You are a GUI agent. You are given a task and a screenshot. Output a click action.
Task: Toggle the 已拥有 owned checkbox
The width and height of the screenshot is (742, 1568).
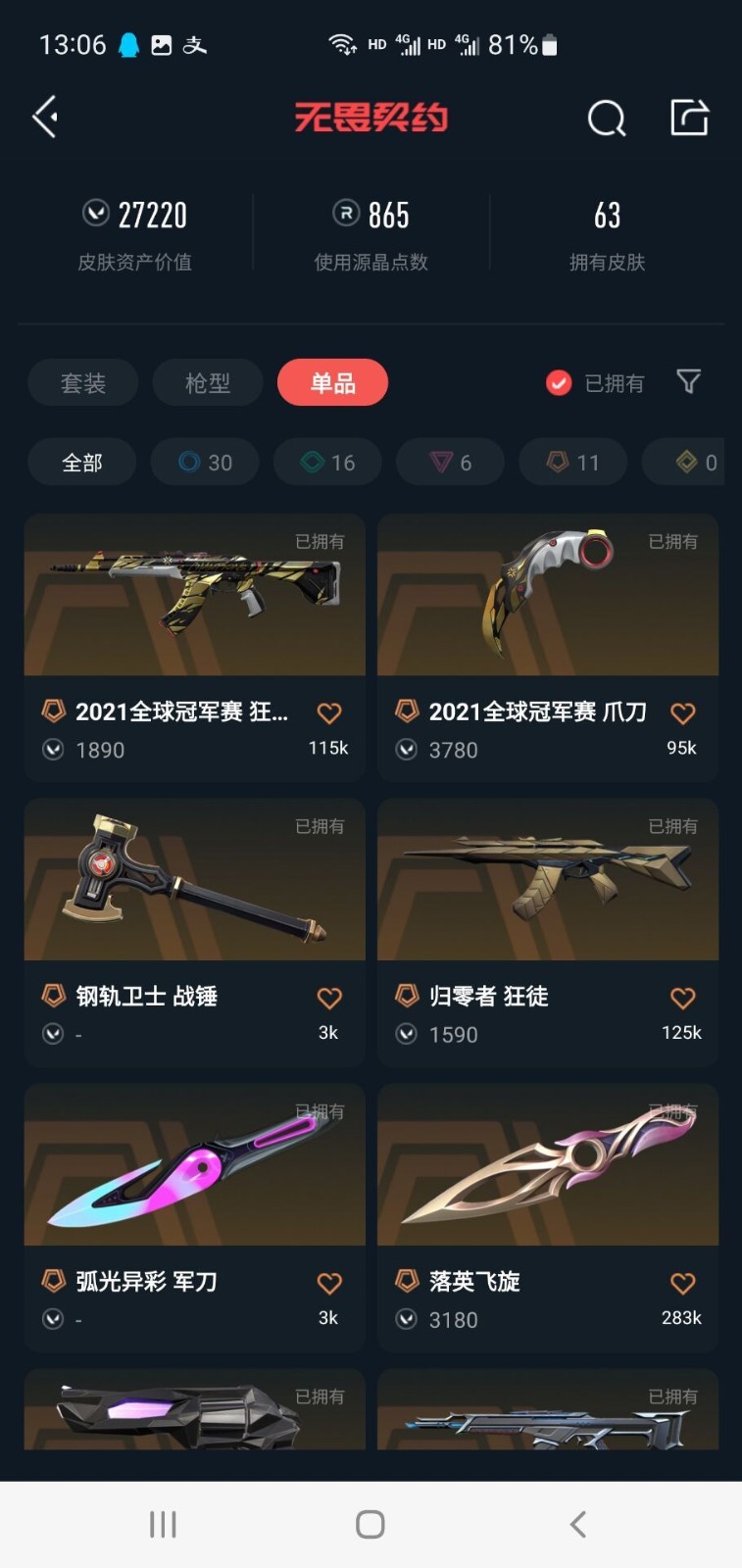coord(559,382)
